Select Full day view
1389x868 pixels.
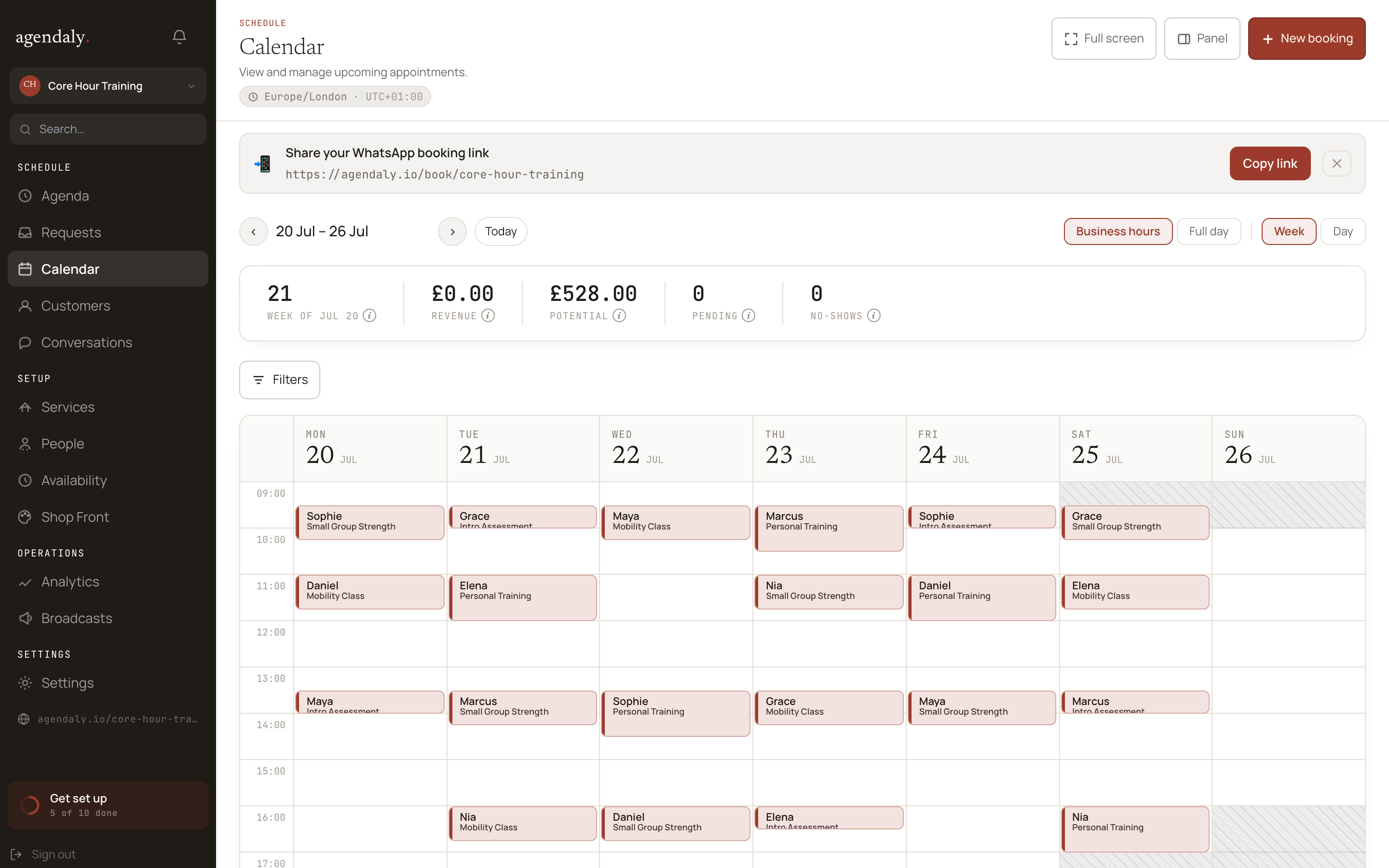point(1209,231)
